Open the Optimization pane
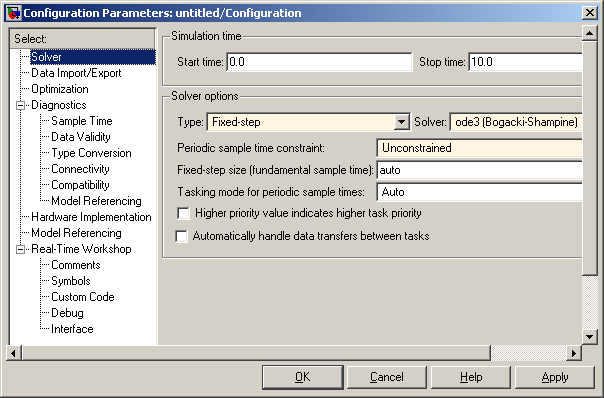This screenshot has width=604, height=398. [60, 89]
